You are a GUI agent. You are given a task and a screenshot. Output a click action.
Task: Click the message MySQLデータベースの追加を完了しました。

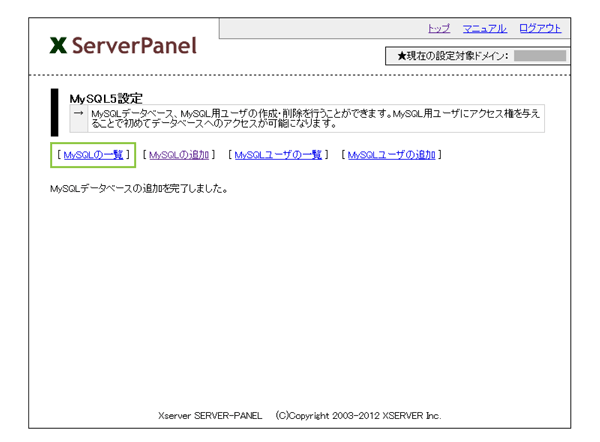139,189
